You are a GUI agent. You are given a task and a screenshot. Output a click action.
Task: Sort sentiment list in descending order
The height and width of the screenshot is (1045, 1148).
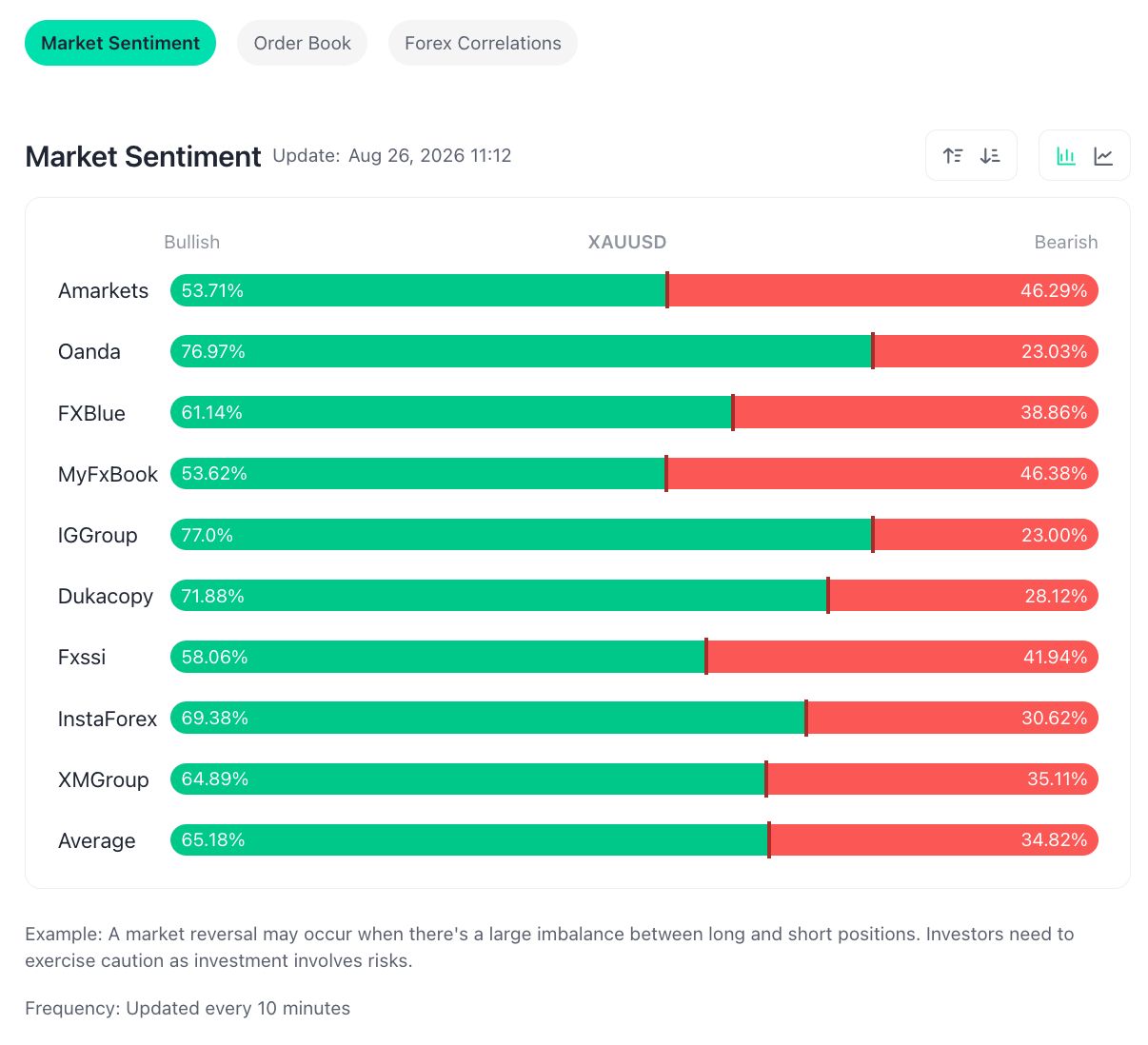tap(990, 155)
